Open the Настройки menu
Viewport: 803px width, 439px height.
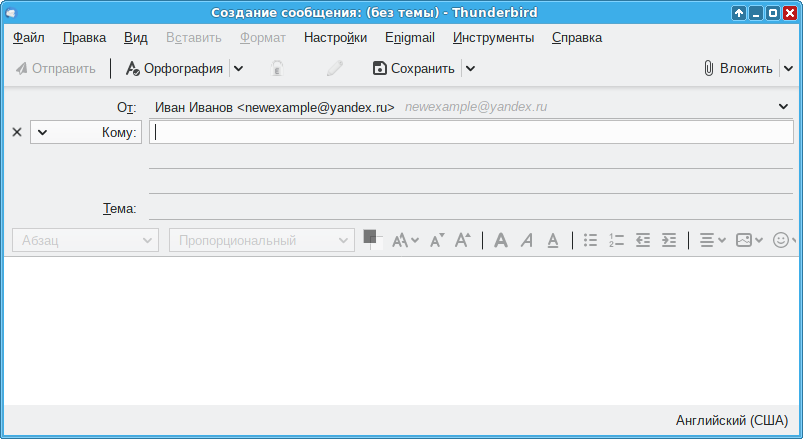(335, 38)
